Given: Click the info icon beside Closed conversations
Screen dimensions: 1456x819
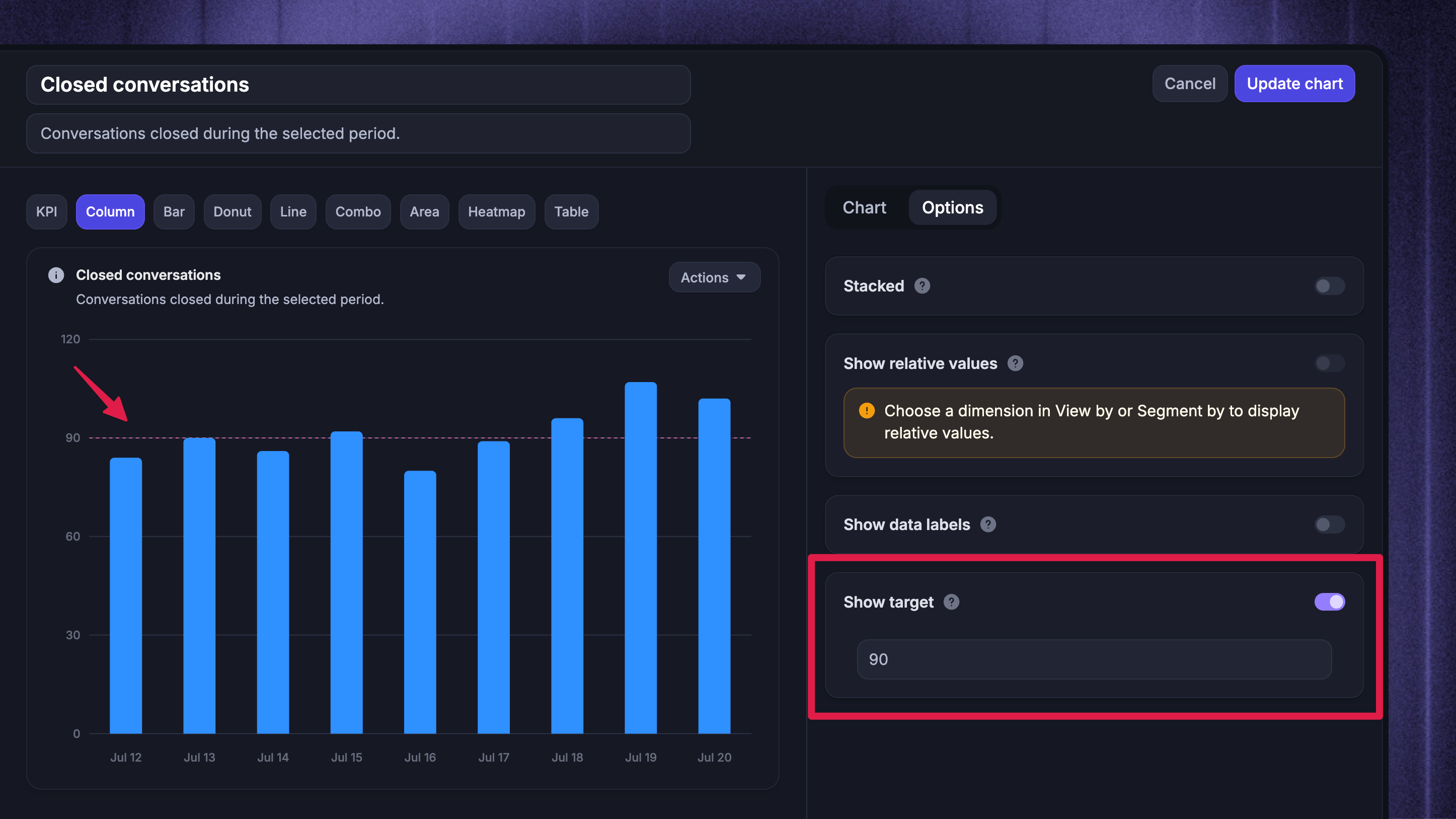Looking at the screenshot, I should [x=56, y=275].
